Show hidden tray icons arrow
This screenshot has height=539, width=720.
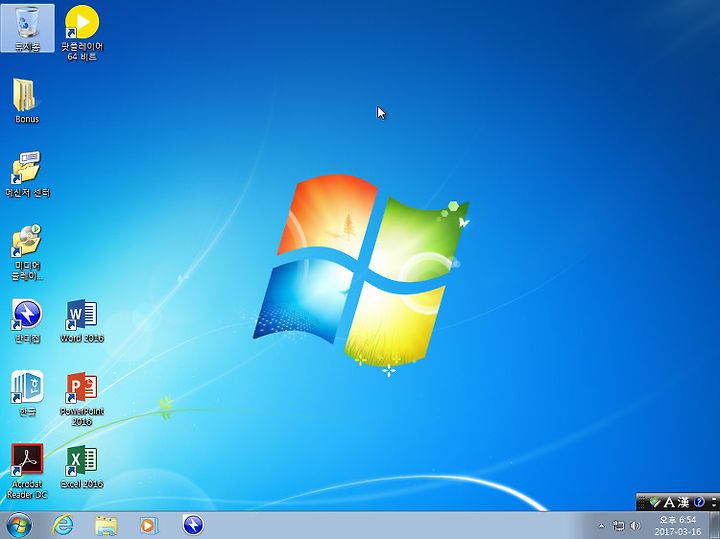601,526
